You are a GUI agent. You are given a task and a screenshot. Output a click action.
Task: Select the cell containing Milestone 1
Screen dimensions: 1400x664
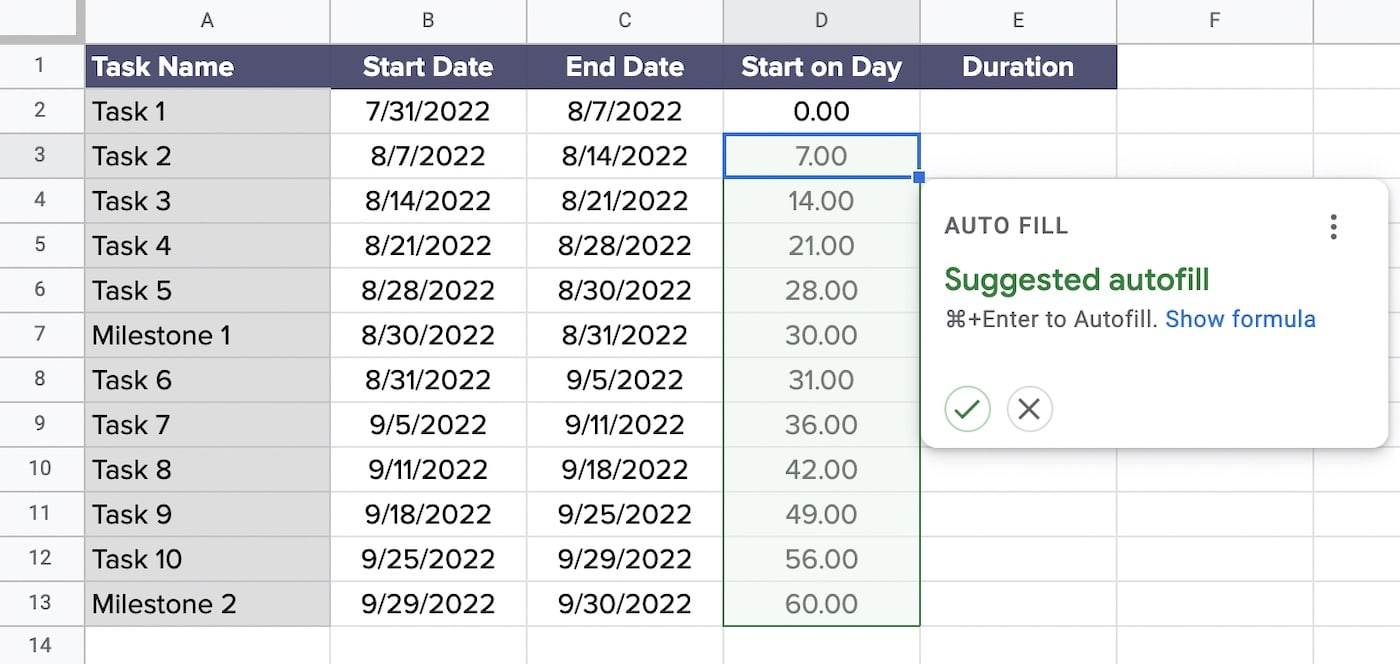tap(160, 335)
